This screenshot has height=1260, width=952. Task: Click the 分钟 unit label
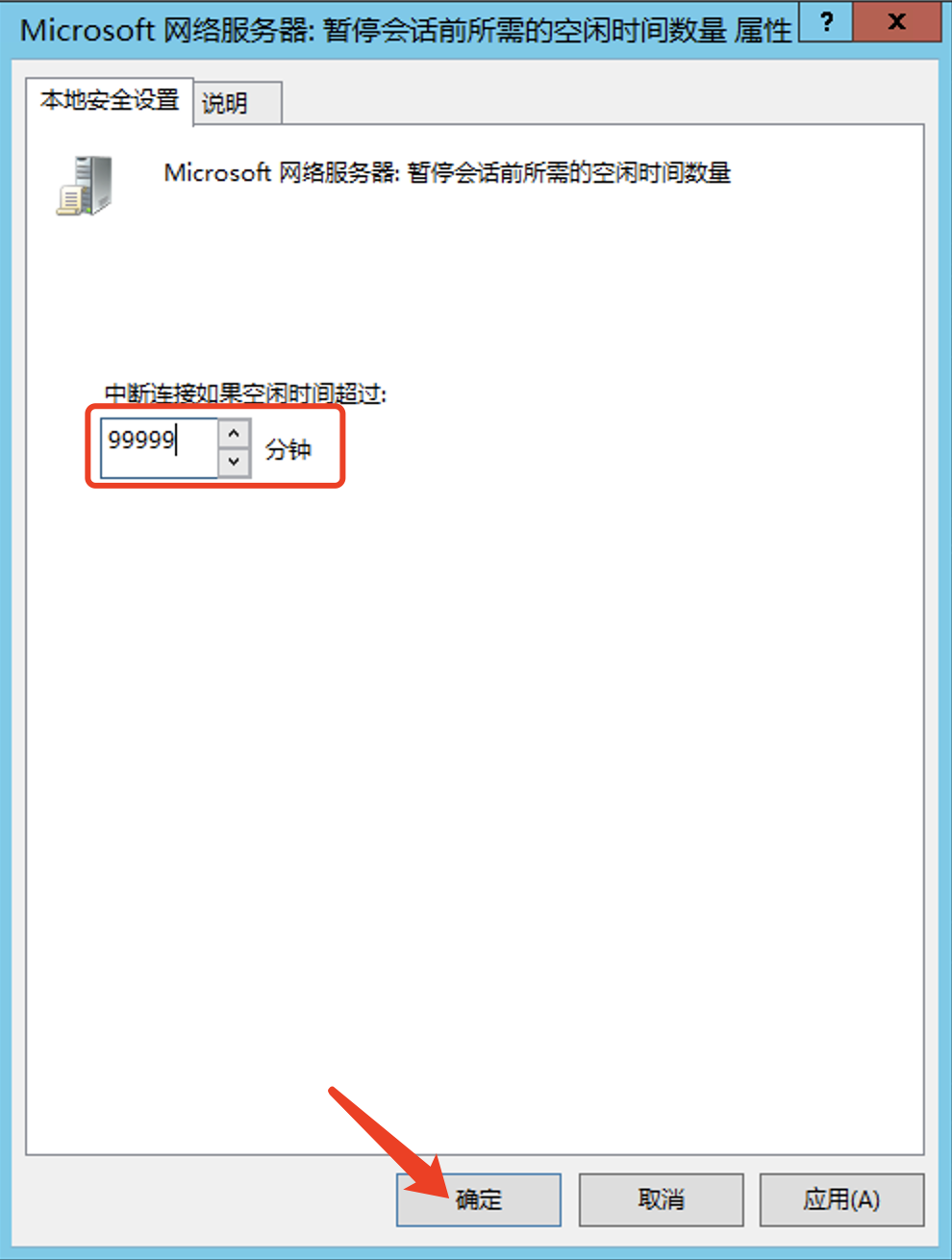pos(288,449)
